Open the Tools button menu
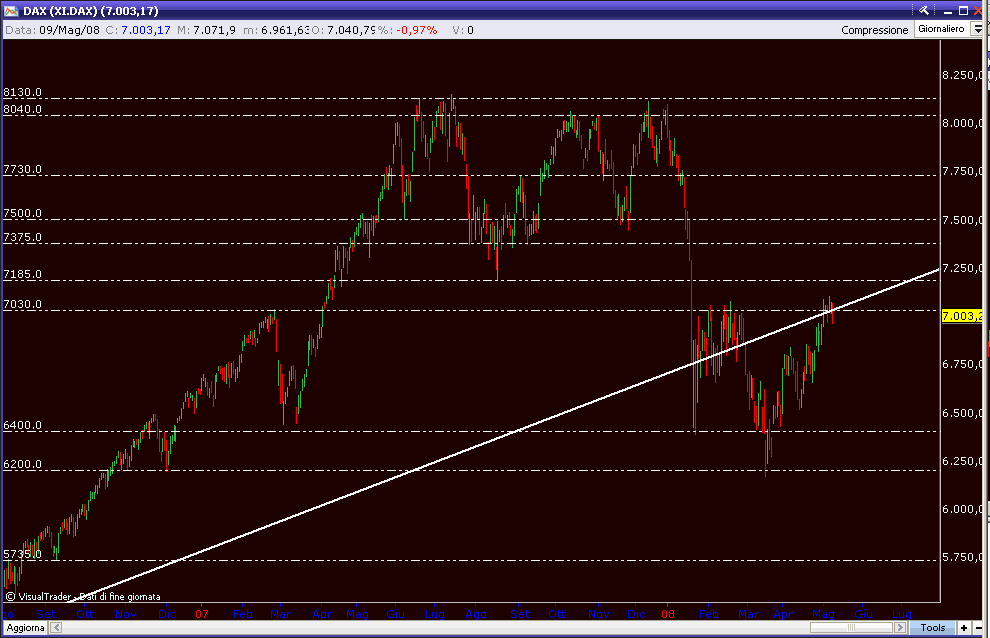This screenshot has height=638, width=990. point(932,627)
